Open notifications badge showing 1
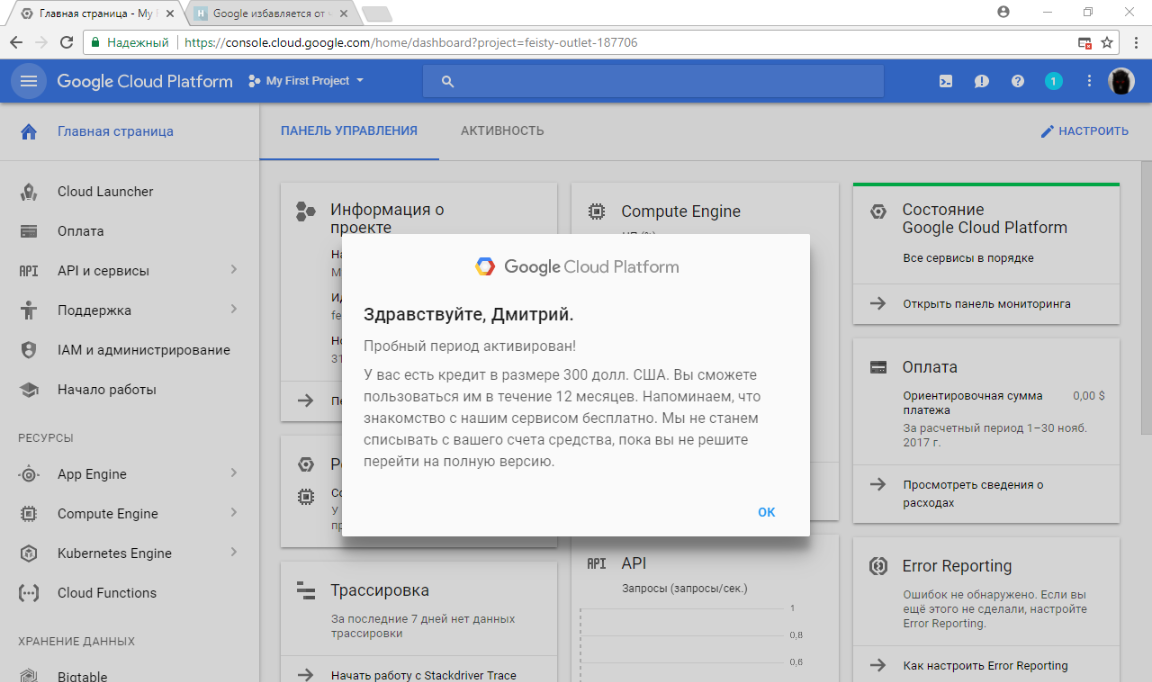 tap(1054, 81)
